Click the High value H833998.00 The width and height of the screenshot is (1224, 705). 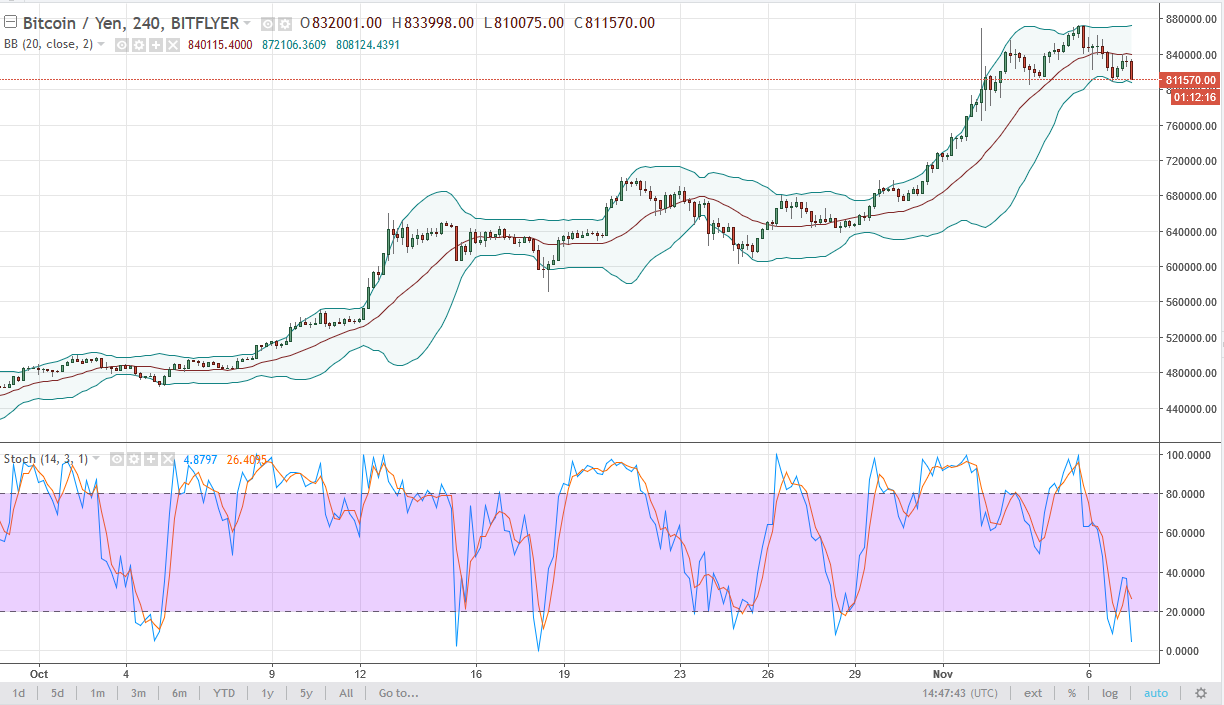(x=433, y=23)
